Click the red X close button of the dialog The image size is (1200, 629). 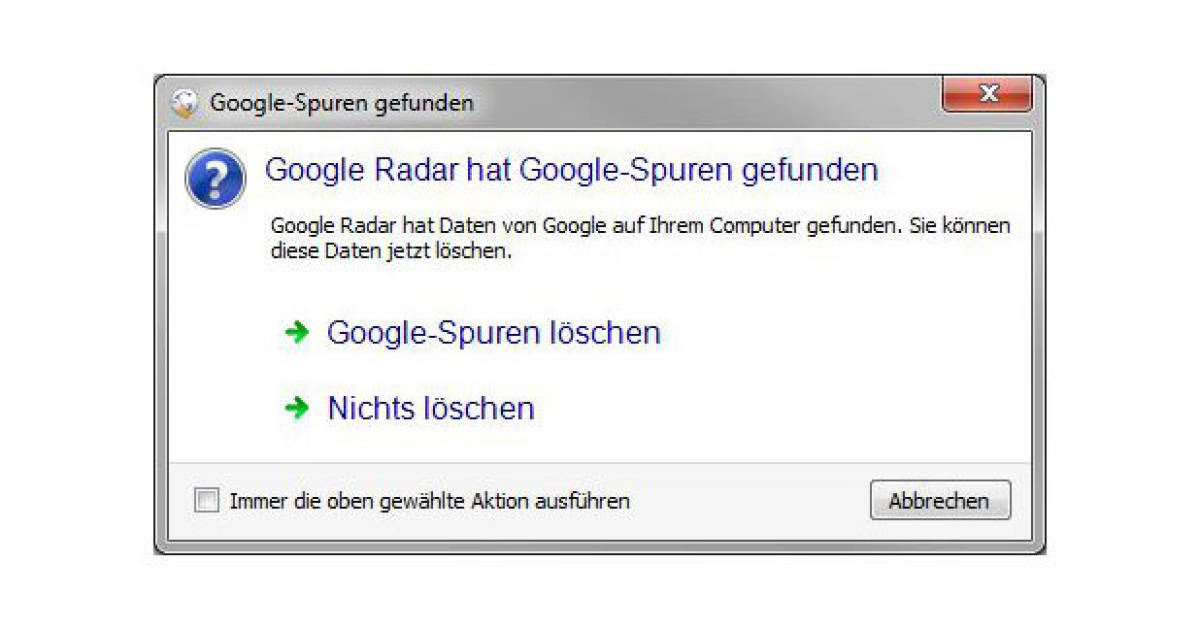[988, 94]
